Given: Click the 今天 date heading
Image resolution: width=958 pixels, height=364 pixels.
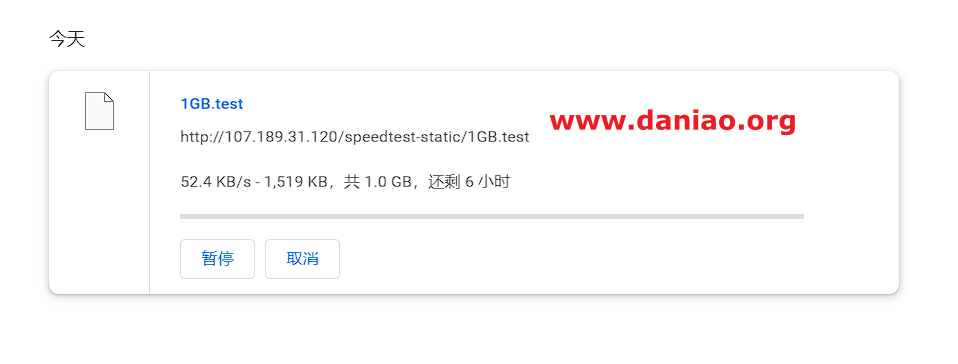Looking at the screenshot, I should pos(67,40).
